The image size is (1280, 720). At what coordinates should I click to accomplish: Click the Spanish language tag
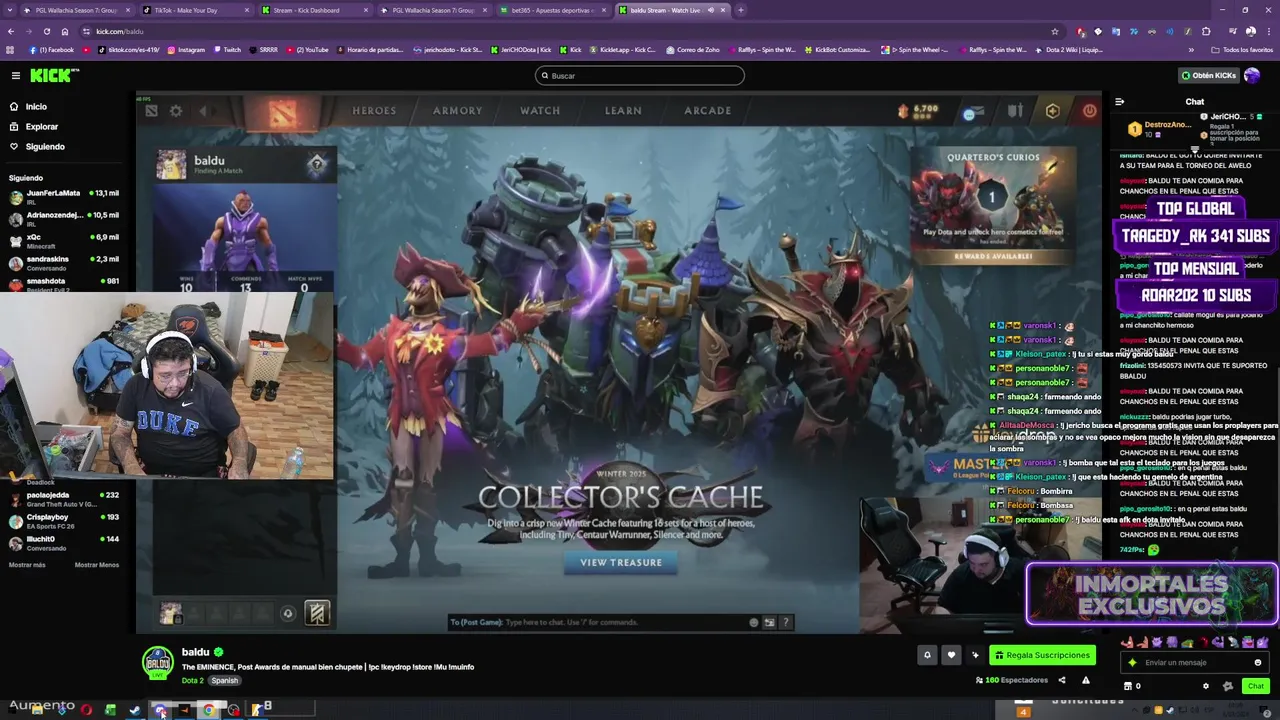pos(225,680)
